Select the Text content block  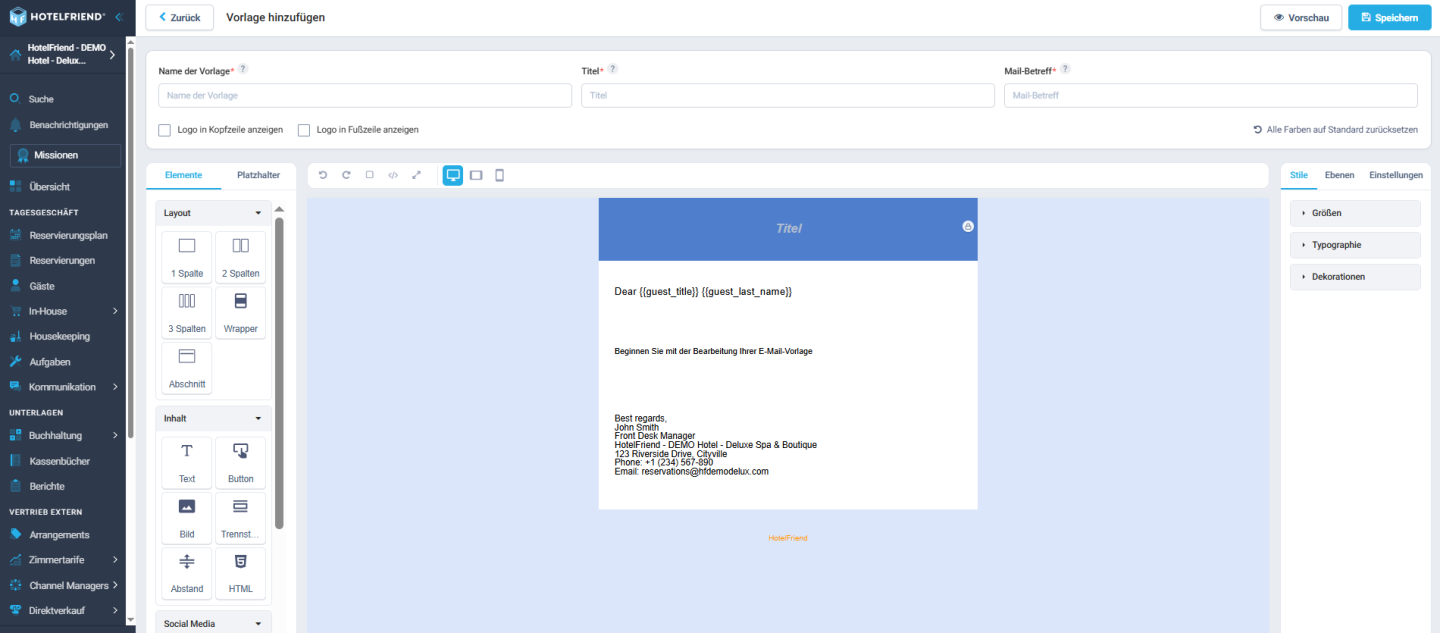[x=187, y=463]
